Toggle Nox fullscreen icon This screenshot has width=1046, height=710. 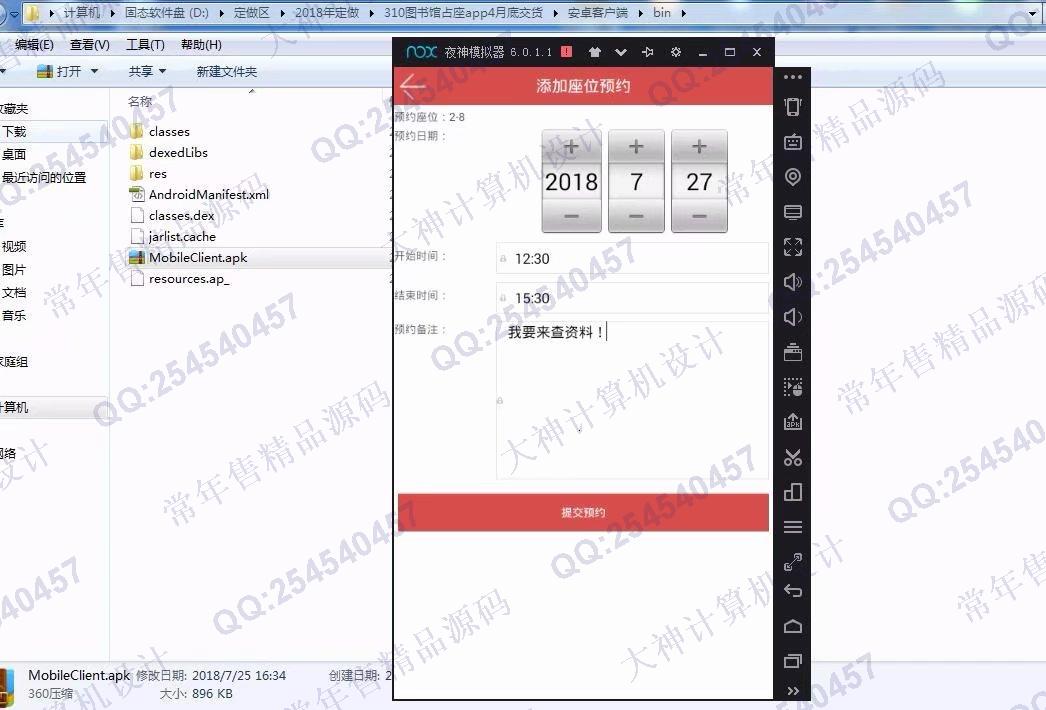point(793,247)
